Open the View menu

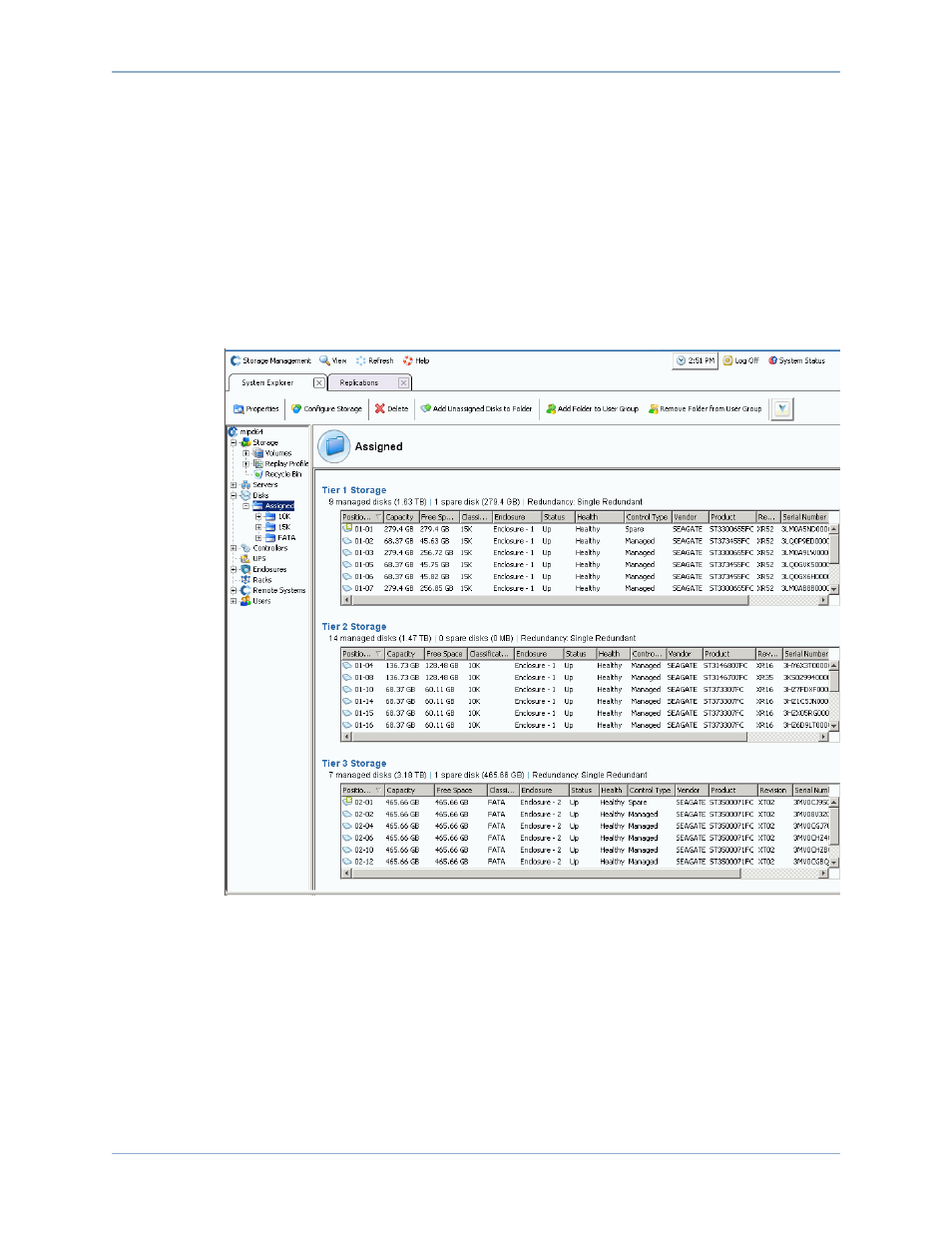click(x=333, y=360)
